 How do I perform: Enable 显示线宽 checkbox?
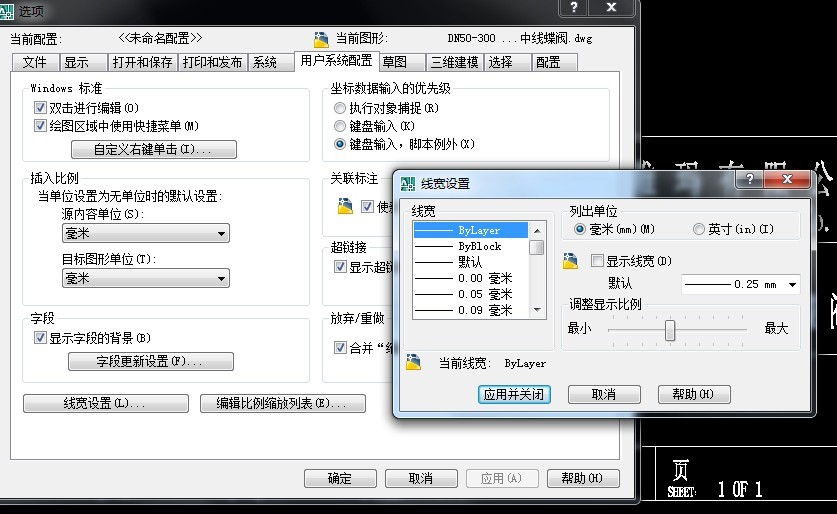click(597, 260)
